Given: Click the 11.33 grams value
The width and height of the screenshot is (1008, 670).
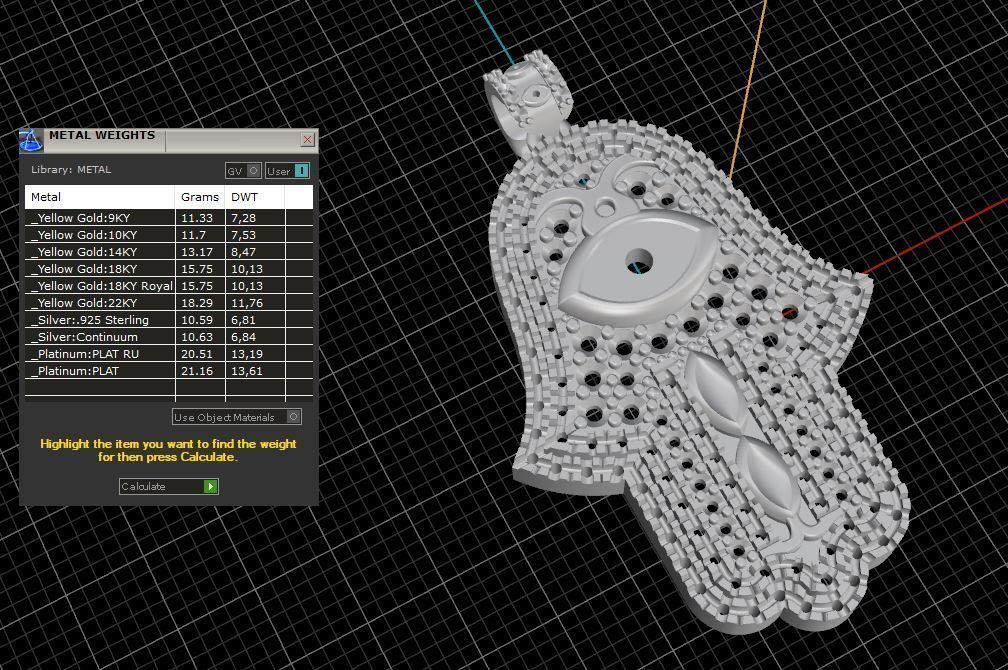Looking at the screenshot, I should (x=197, y=218).
